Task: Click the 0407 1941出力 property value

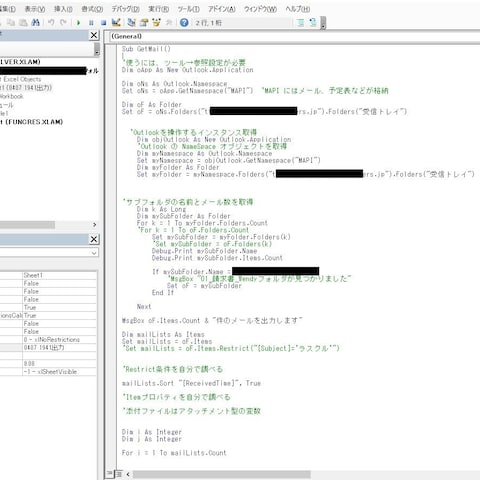Action: tap(60, 347)
